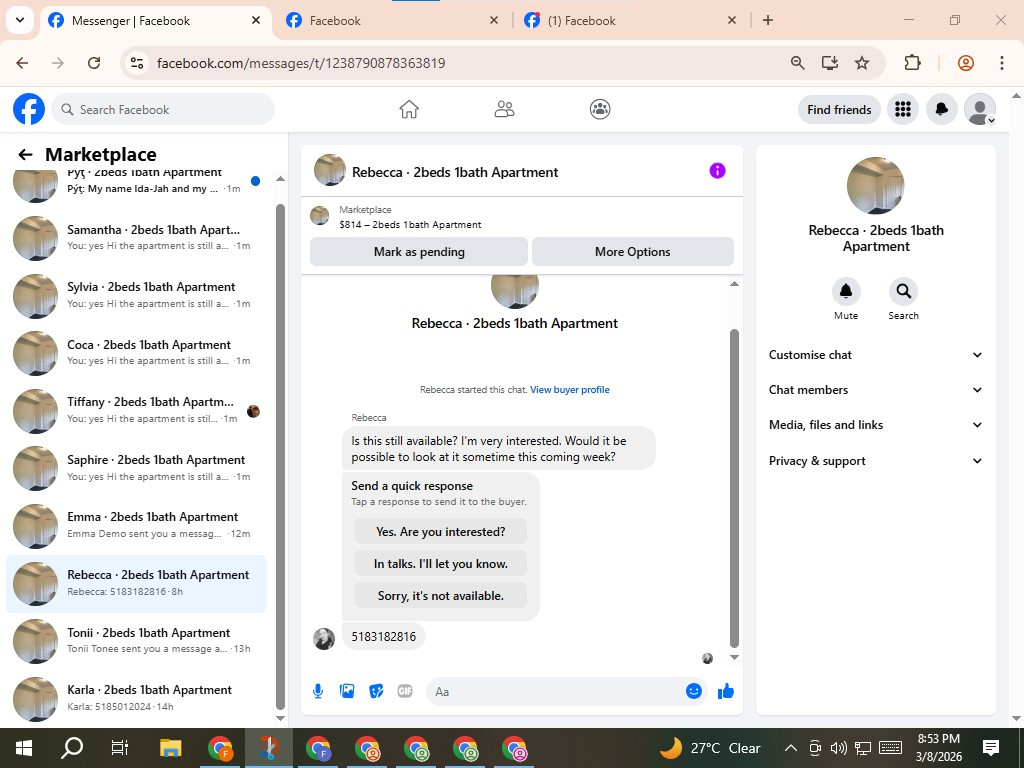Click the conversation list scrollbar
The width and height of the screenshot is (1024, 768).
(280, 456)
